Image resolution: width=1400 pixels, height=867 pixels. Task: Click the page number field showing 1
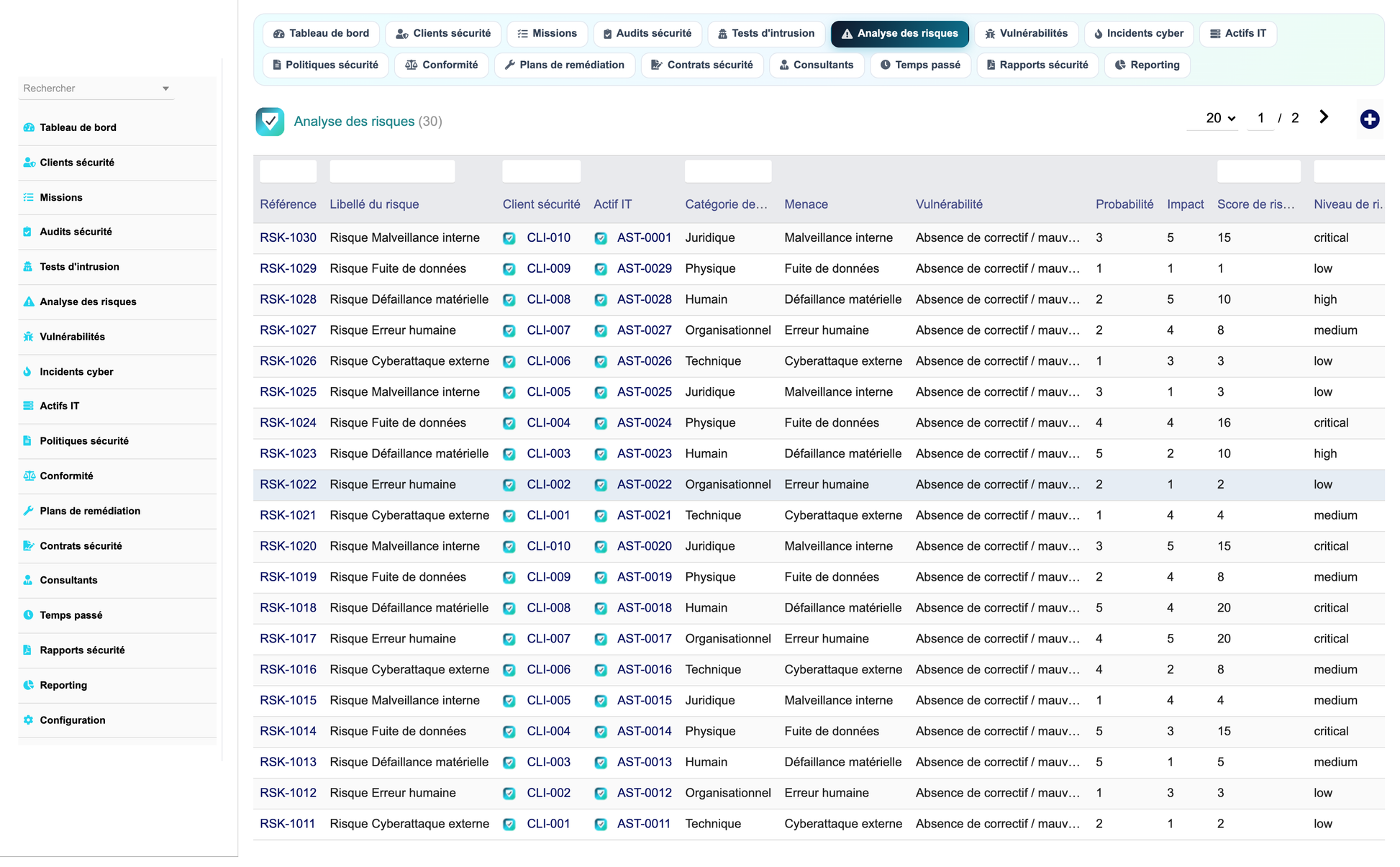1260,118
